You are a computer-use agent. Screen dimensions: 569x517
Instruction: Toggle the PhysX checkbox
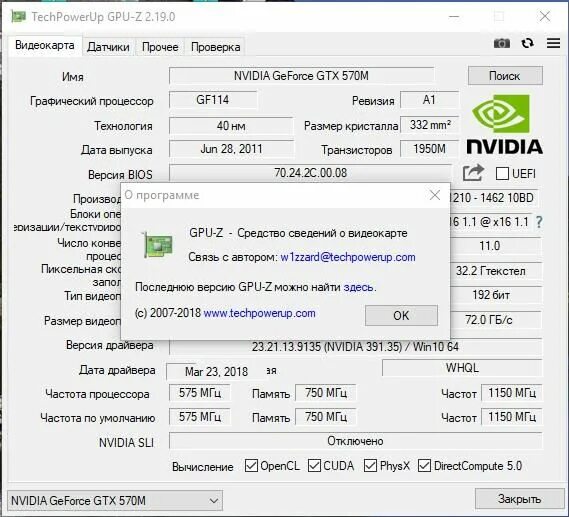(370, 465)
